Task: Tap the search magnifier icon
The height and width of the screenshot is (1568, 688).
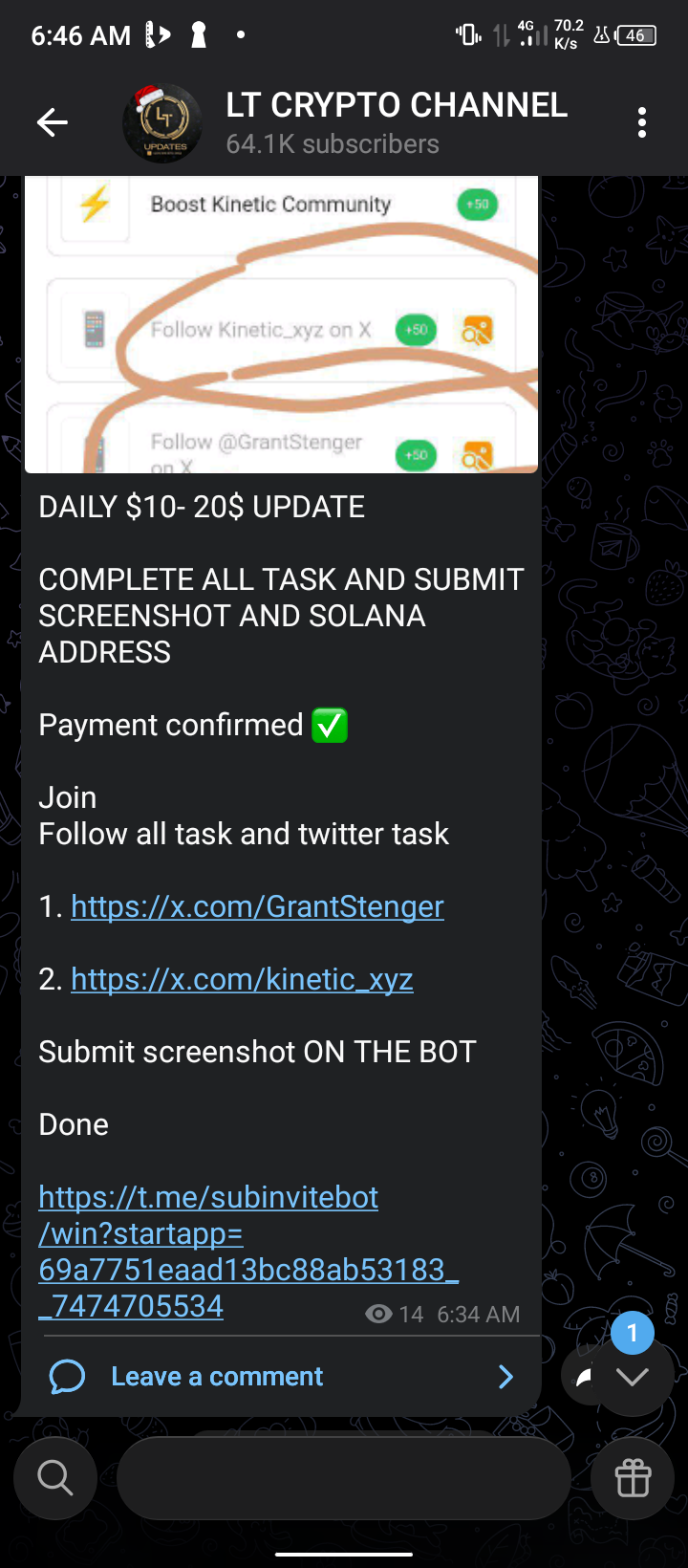Action: (x=55, y=1477)
